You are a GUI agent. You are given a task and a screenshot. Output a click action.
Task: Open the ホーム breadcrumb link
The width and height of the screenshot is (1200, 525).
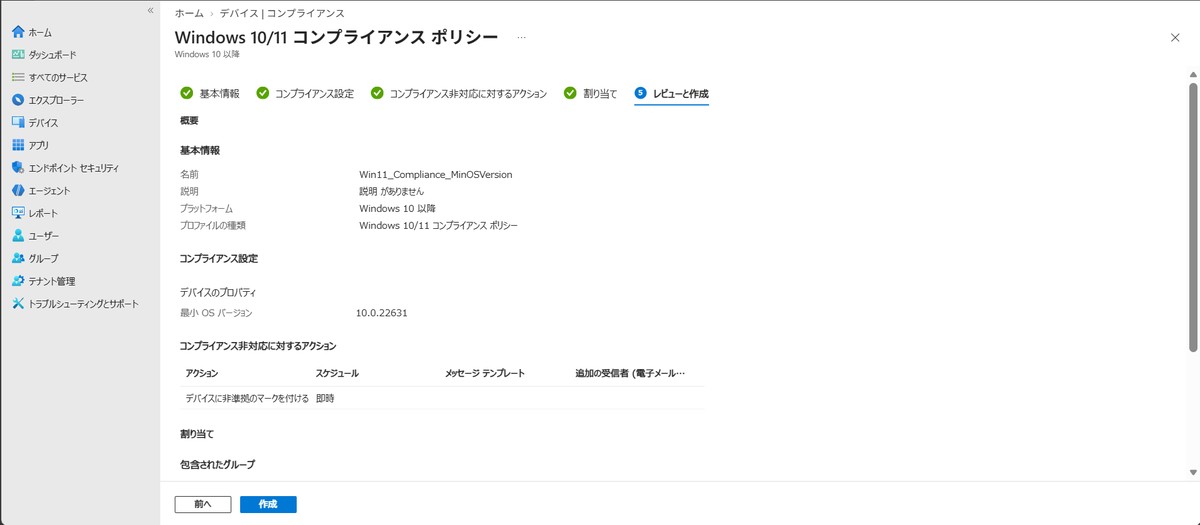point(189,13)
